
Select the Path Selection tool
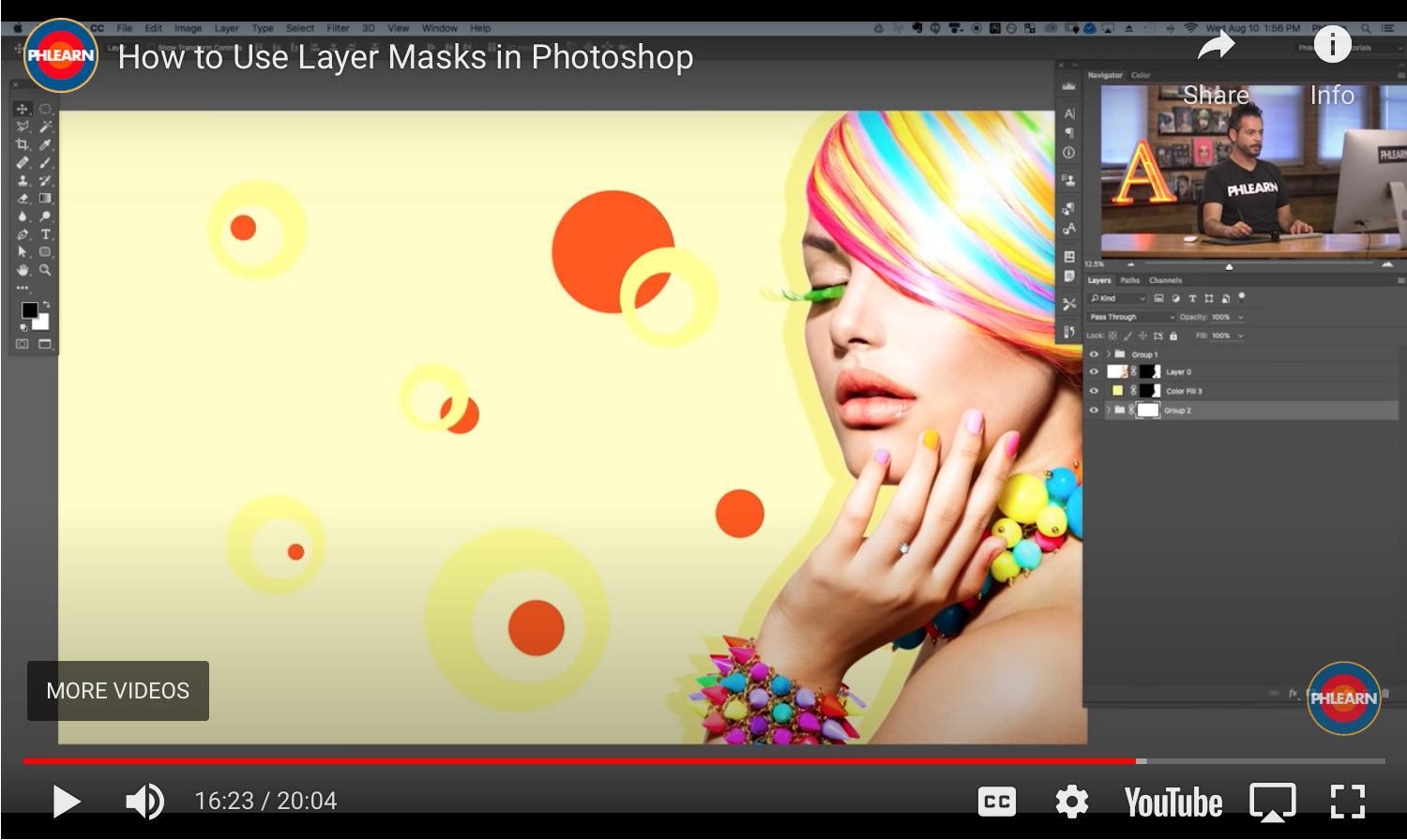click(x=23, y=252)
